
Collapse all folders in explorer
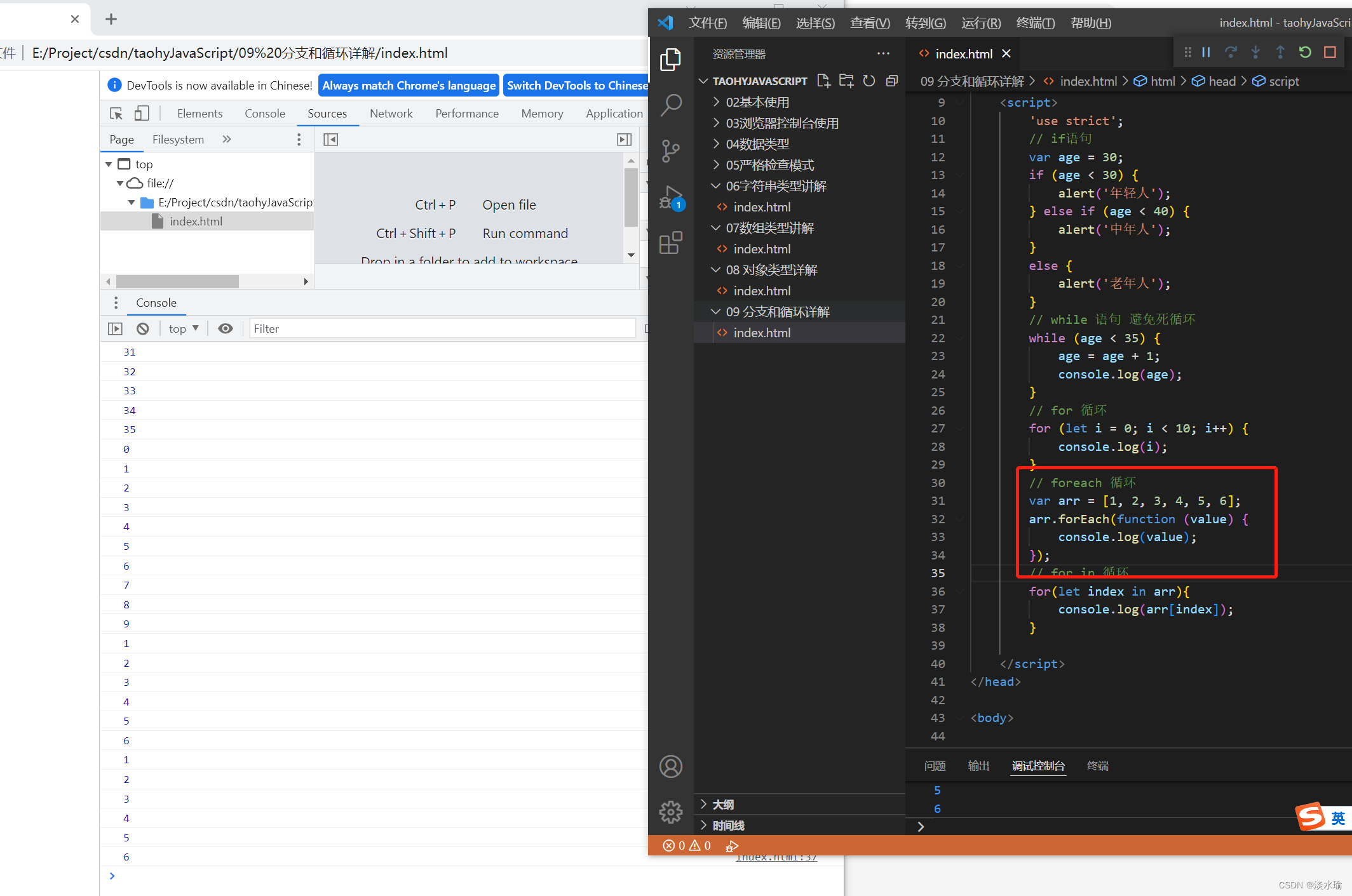click(x=892, y=81)
